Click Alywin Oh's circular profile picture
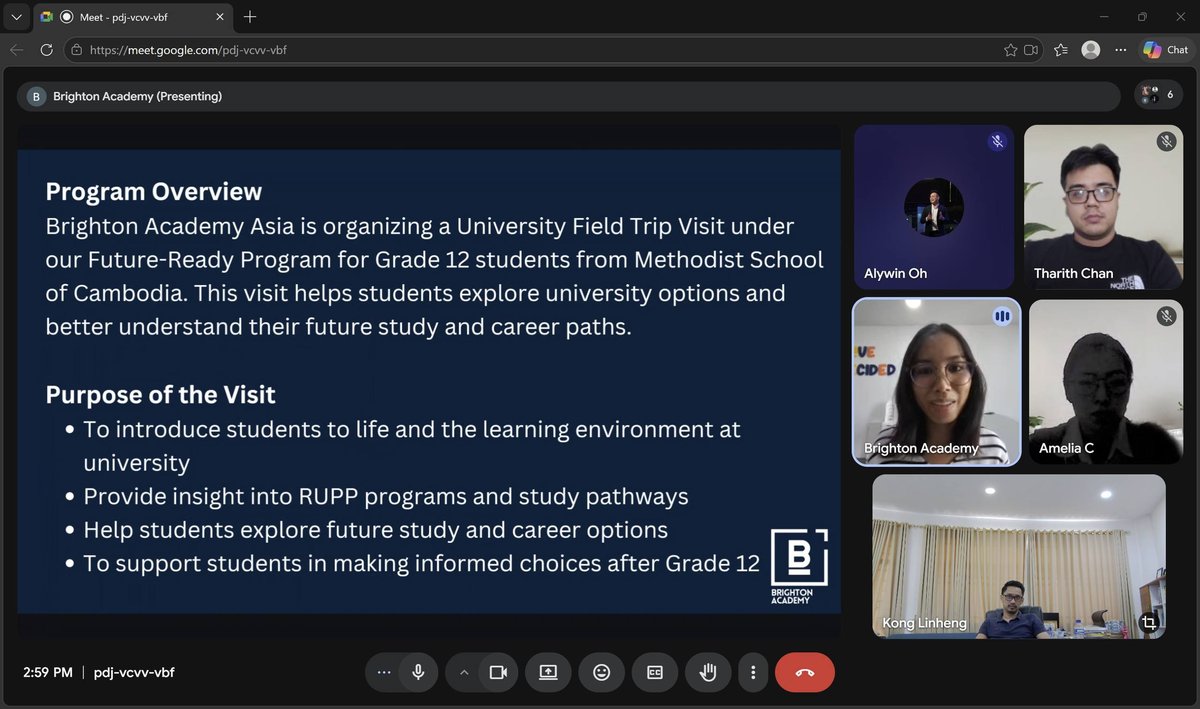 click(x=934, y=207)
